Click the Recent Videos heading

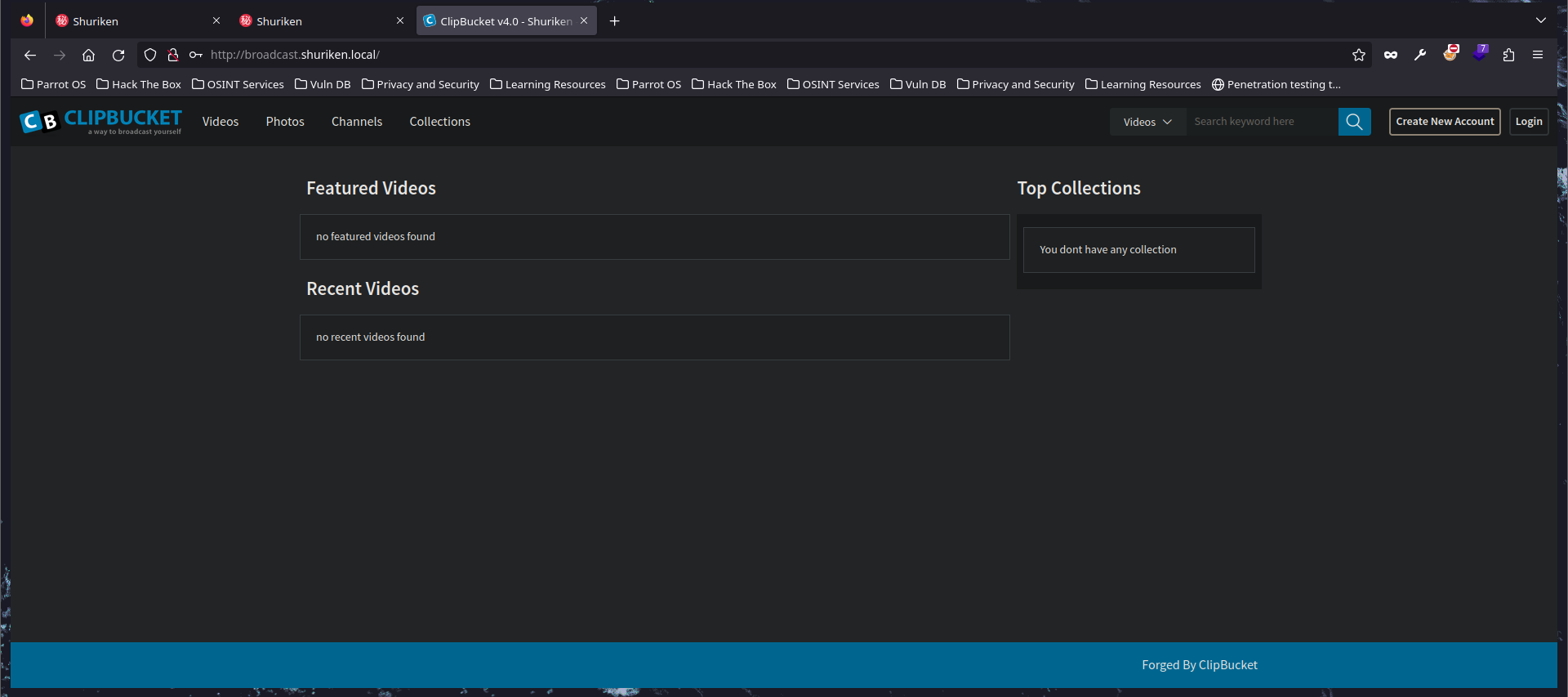(363, 288)
